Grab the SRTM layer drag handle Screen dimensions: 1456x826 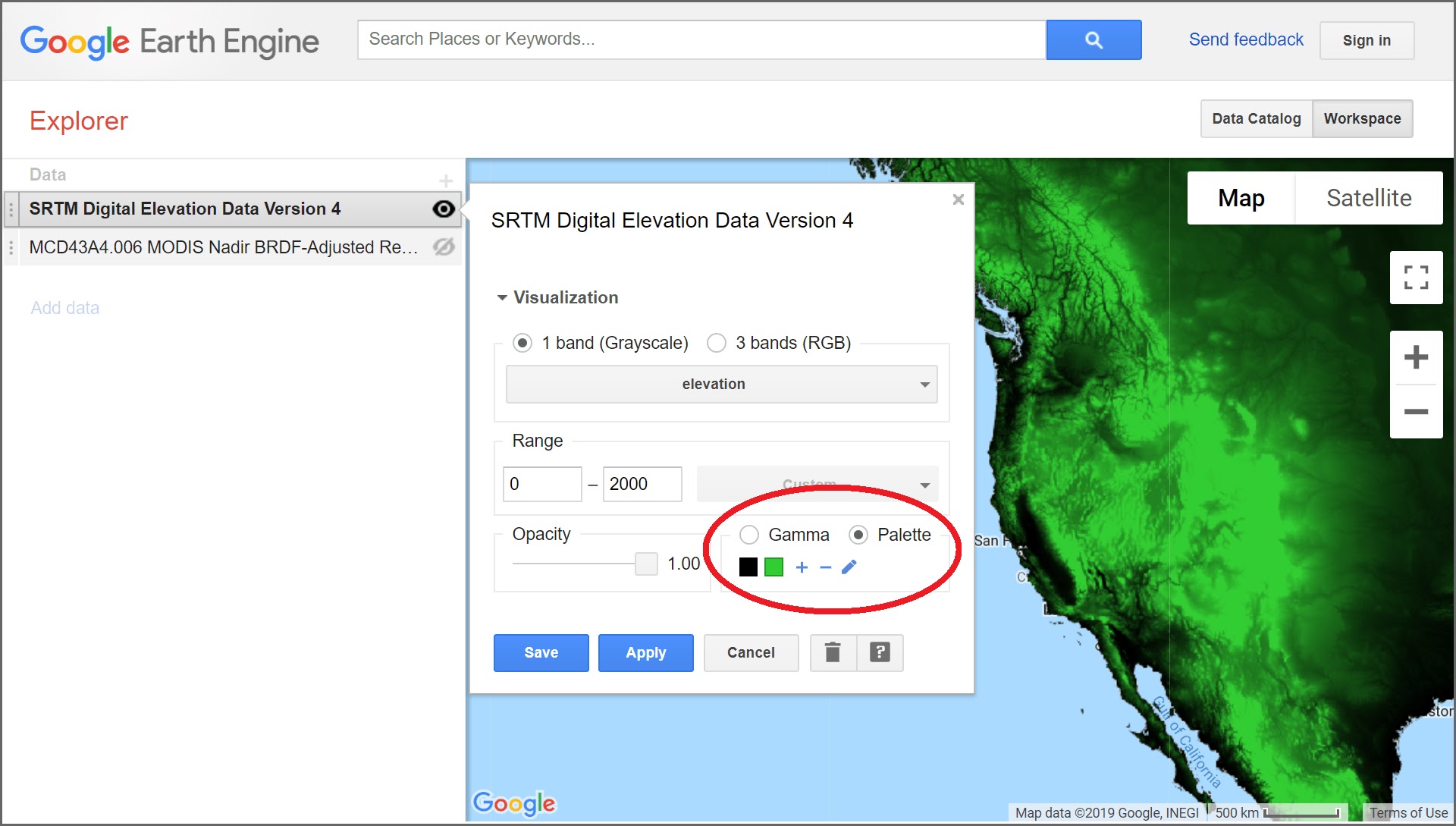[11, 209]
